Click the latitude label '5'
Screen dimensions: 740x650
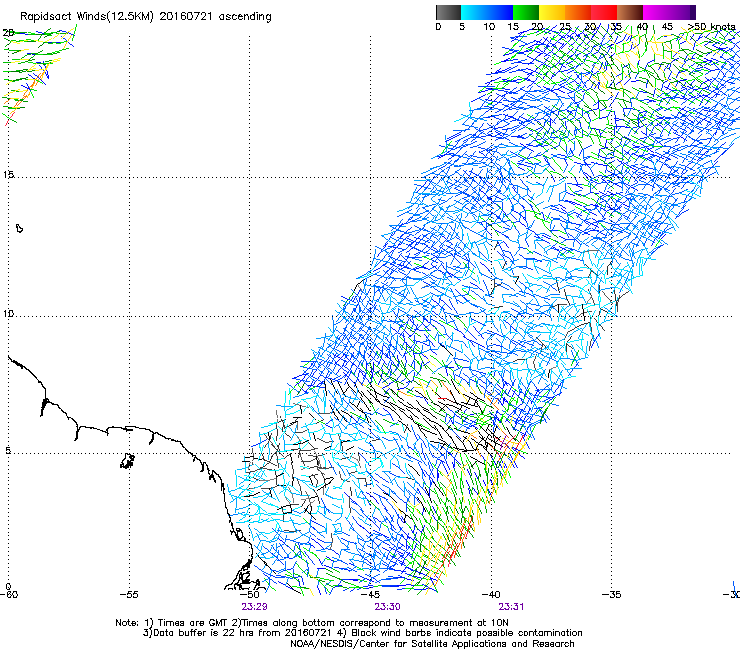coord(8,450)
